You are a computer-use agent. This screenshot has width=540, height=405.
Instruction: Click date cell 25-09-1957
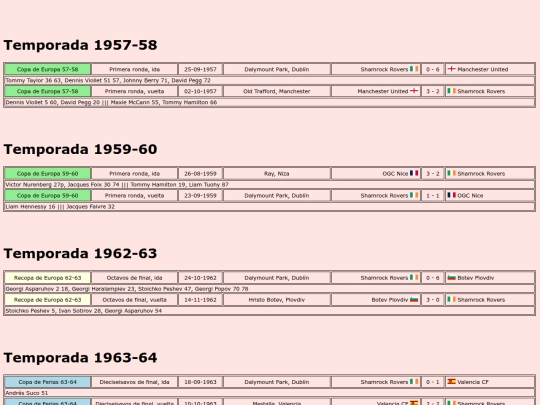[200, 69]
